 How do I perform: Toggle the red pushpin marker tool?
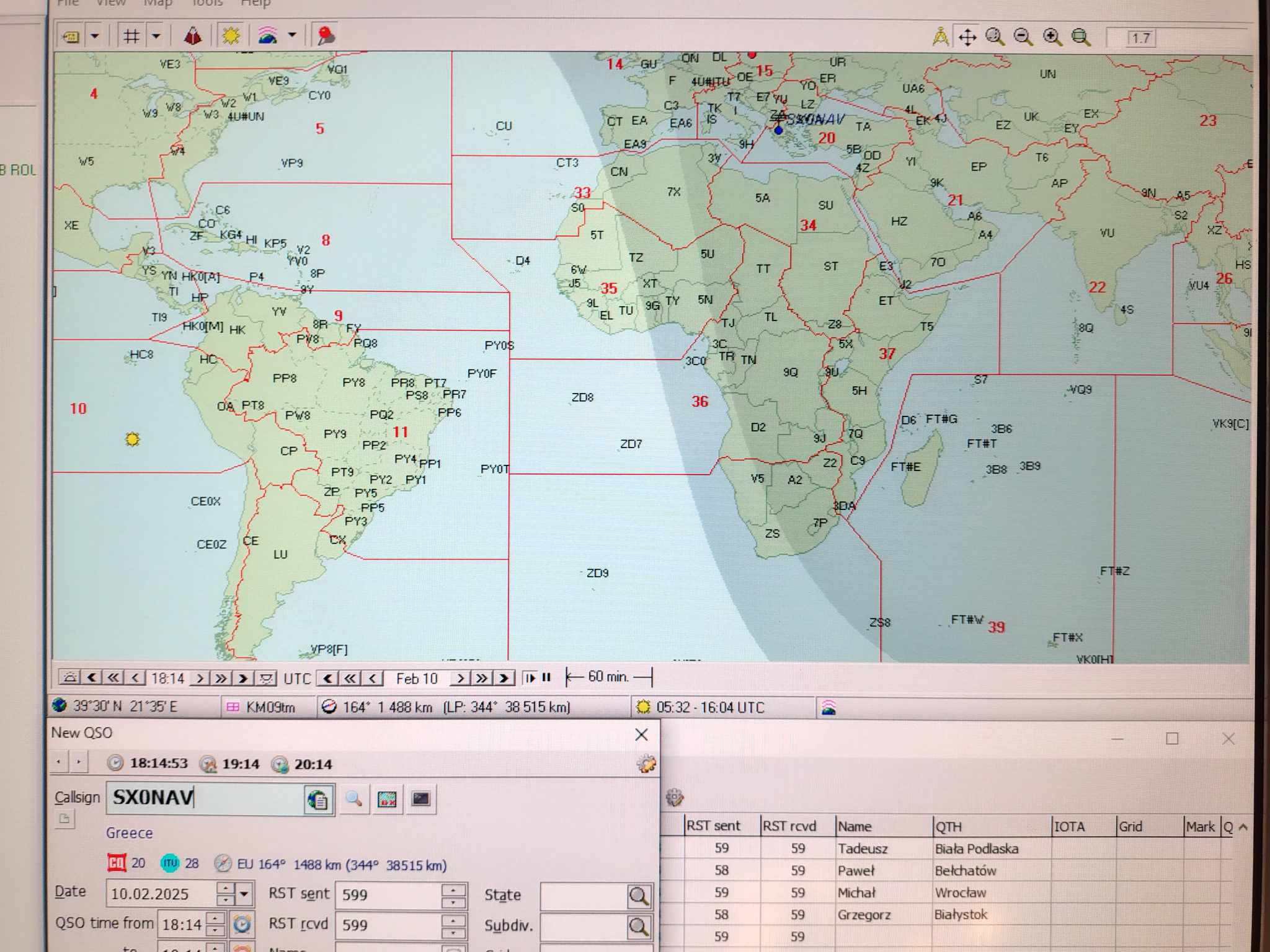click(x=326, y=36)
